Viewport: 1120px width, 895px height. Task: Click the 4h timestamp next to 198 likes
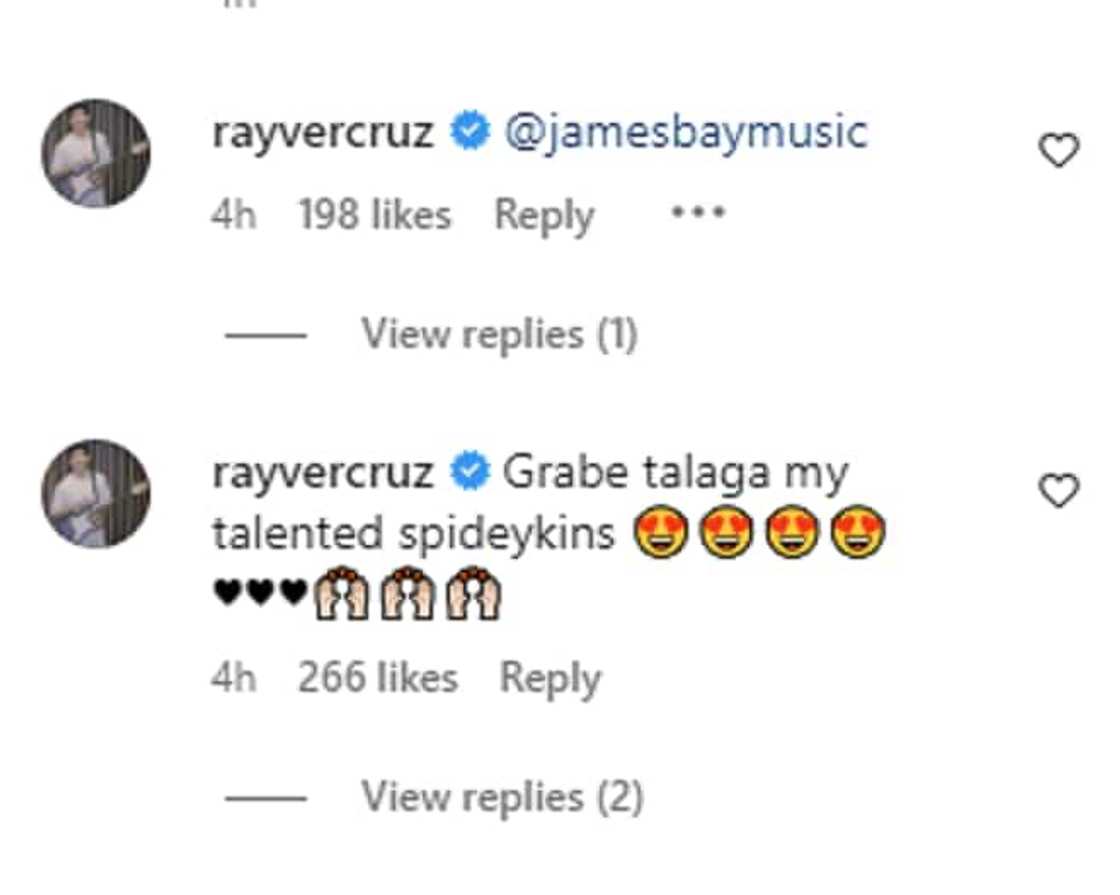[x=233, y=215]
